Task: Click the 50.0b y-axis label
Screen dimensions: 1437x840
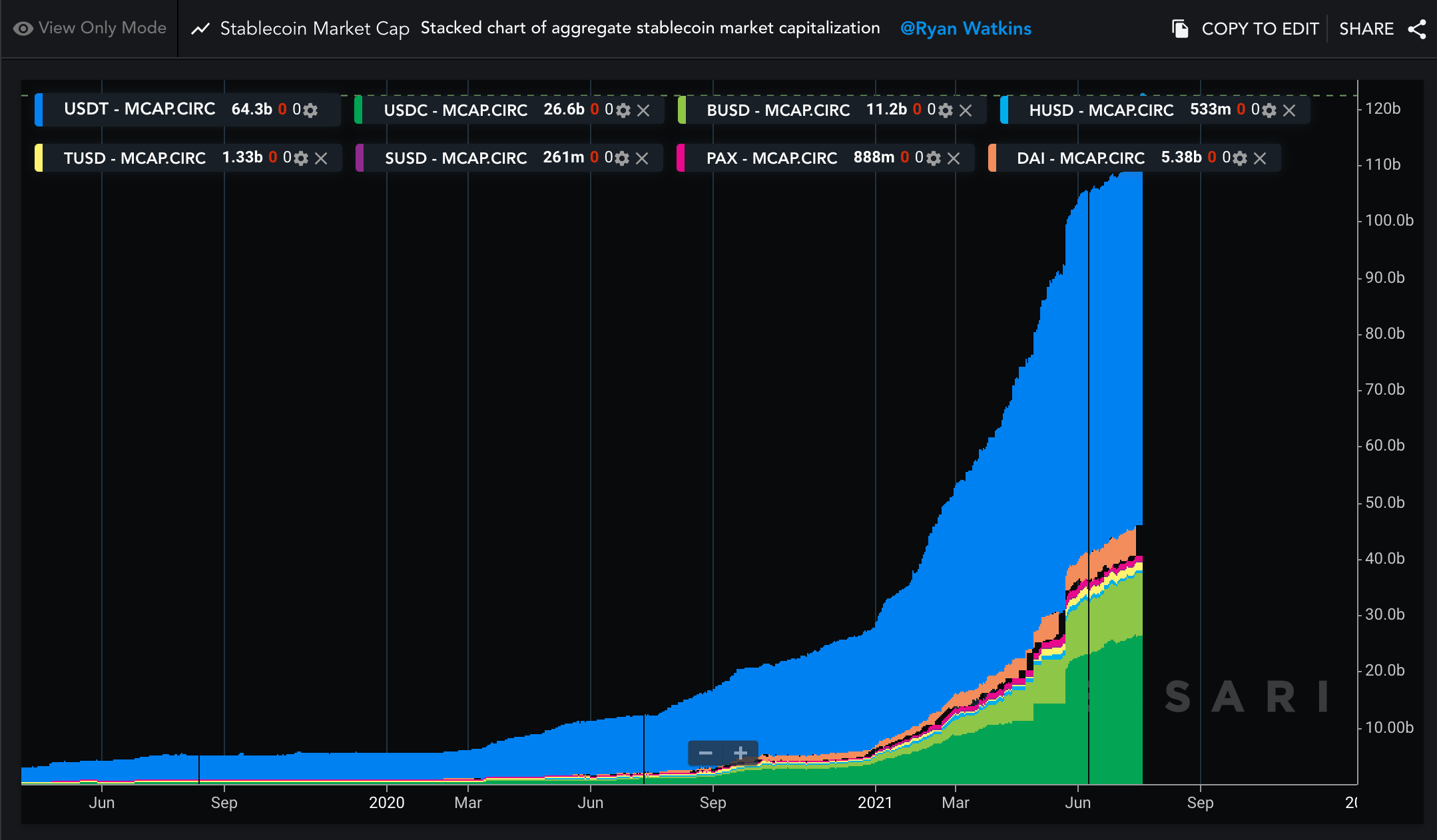Action: pos(1385,503)
